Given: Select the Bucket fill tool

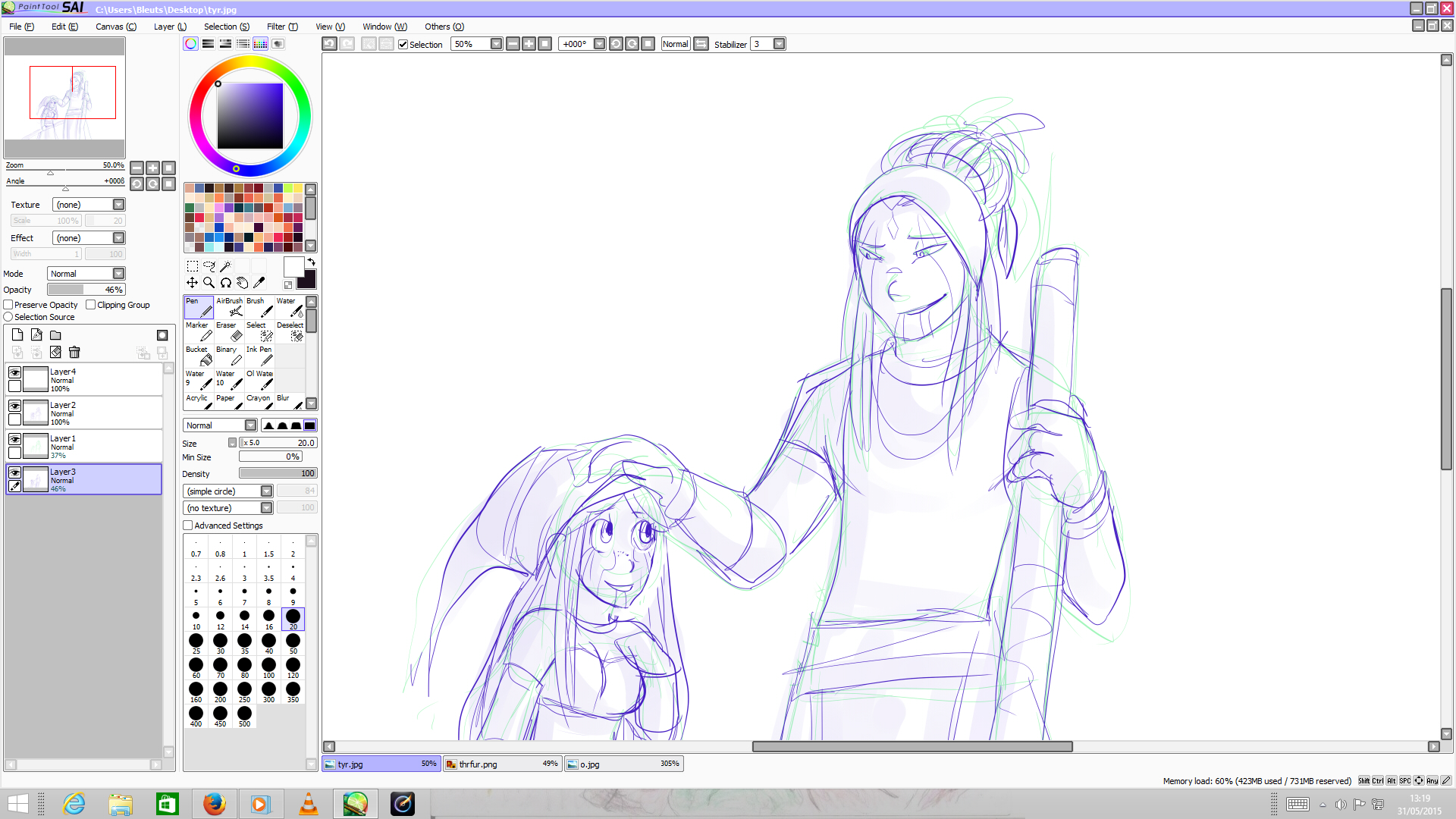Looking at the screenshot, I should pyautogui.click(x=199, y=356).
